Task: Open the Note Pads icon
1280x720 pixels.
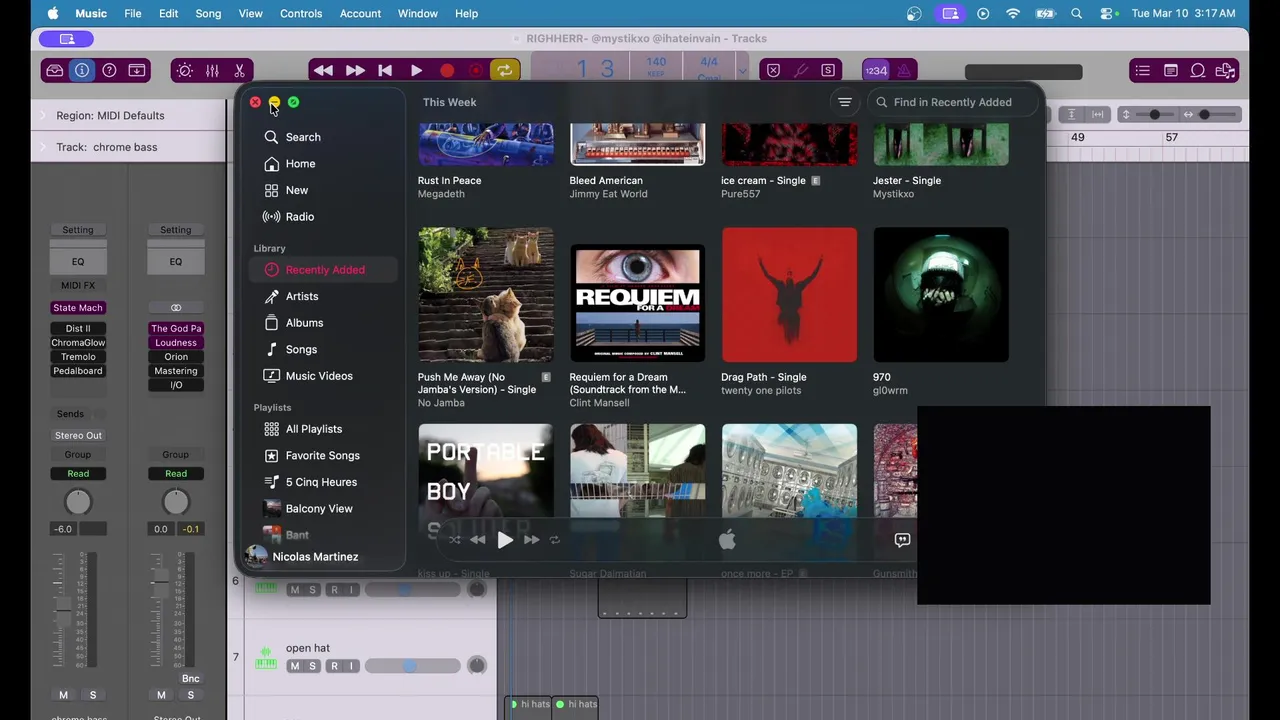Action: 1170,70
